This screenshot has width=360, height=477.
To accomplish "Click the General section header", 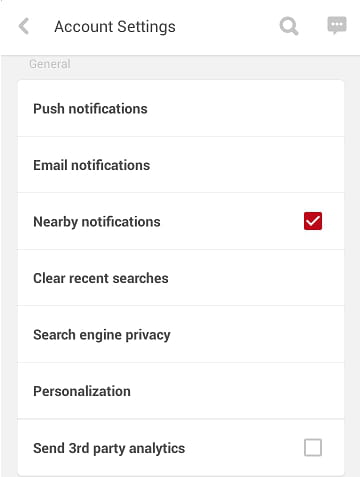I will (x=50, y=64).
